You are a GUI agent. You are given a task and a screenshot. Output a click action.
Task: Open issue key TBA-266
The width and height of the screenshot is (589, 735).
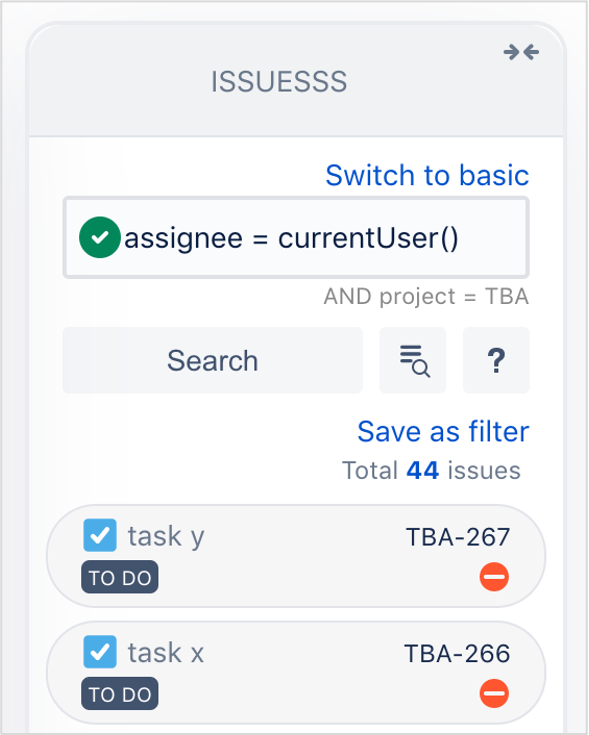point(457,653)
